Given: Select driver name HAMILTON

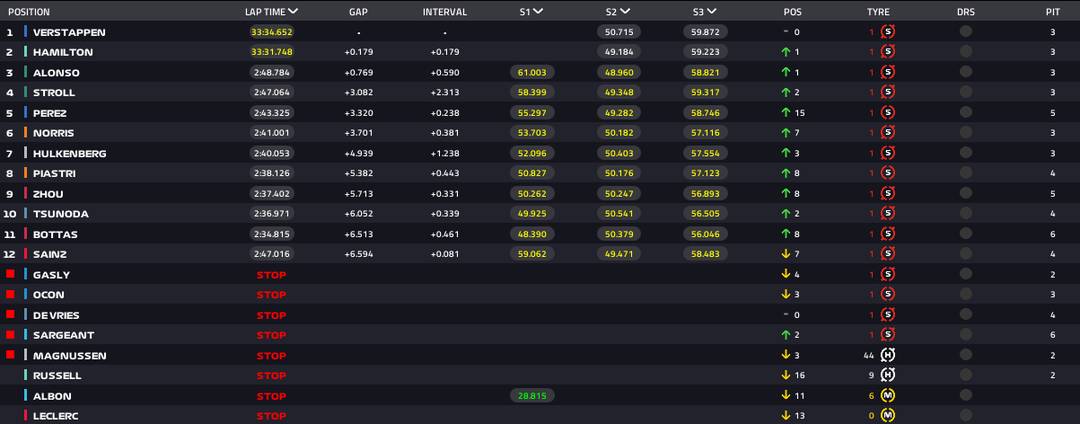Looking at the screenshot, I should point(63,52).
